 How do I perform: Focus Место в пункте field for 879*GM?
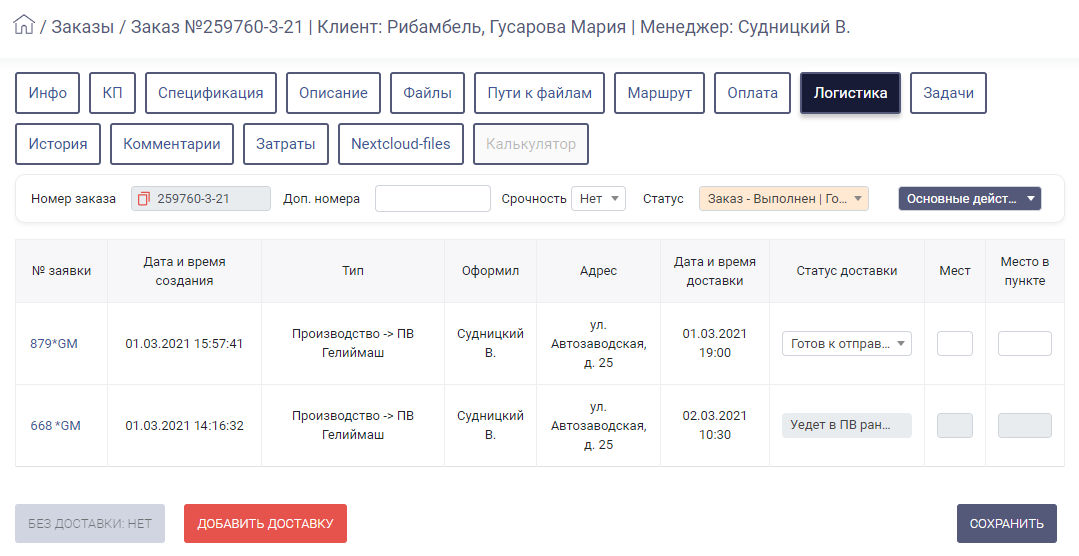pyautogui.click(x=1025, y=343)
